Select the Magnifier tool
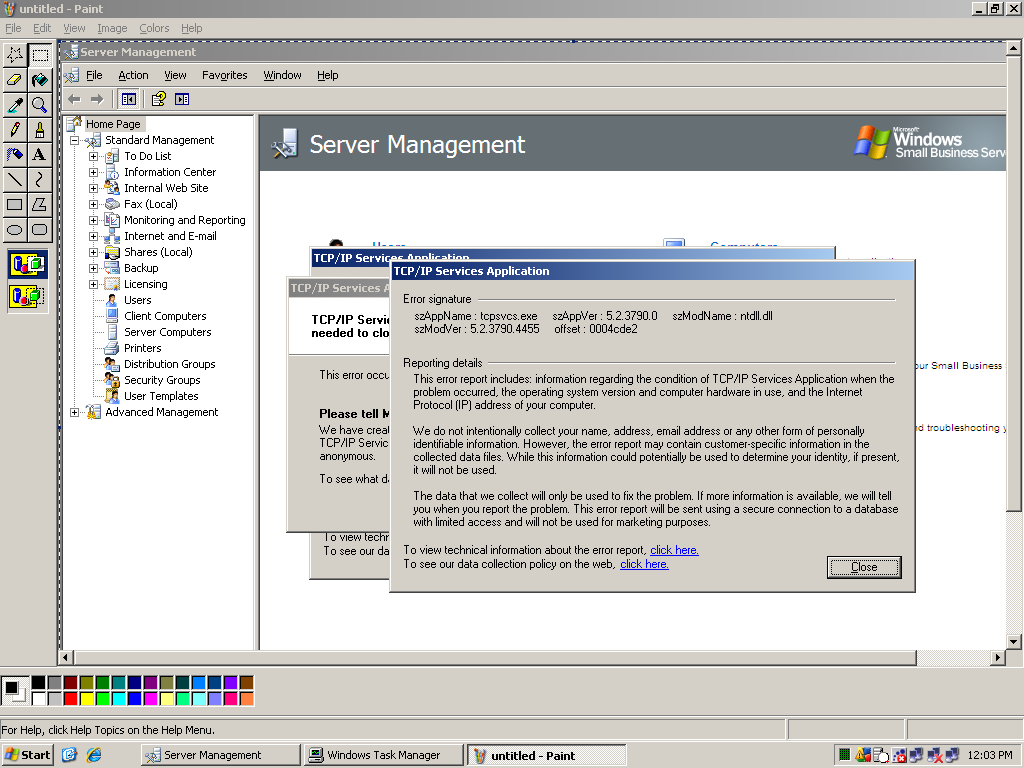The width and height of the screenshot is (1024, 768). pos(40,104)
